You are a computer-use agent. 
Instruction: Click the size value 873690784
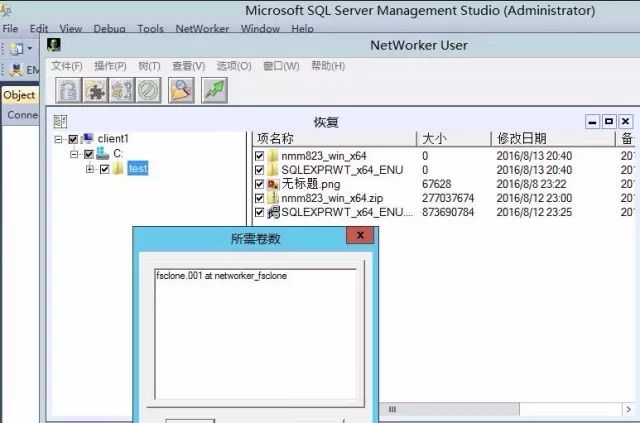[448, 212]
